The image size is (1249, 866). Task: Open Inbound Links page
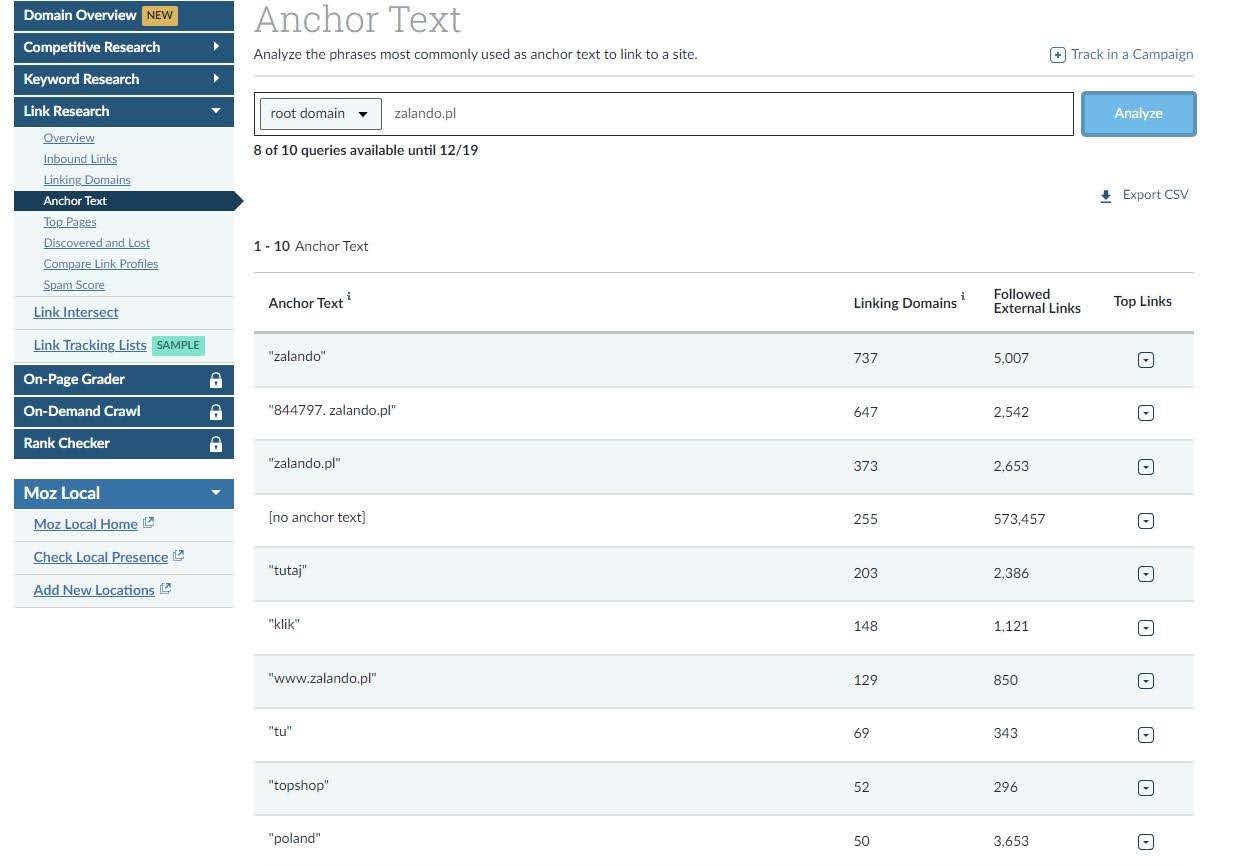80,159
